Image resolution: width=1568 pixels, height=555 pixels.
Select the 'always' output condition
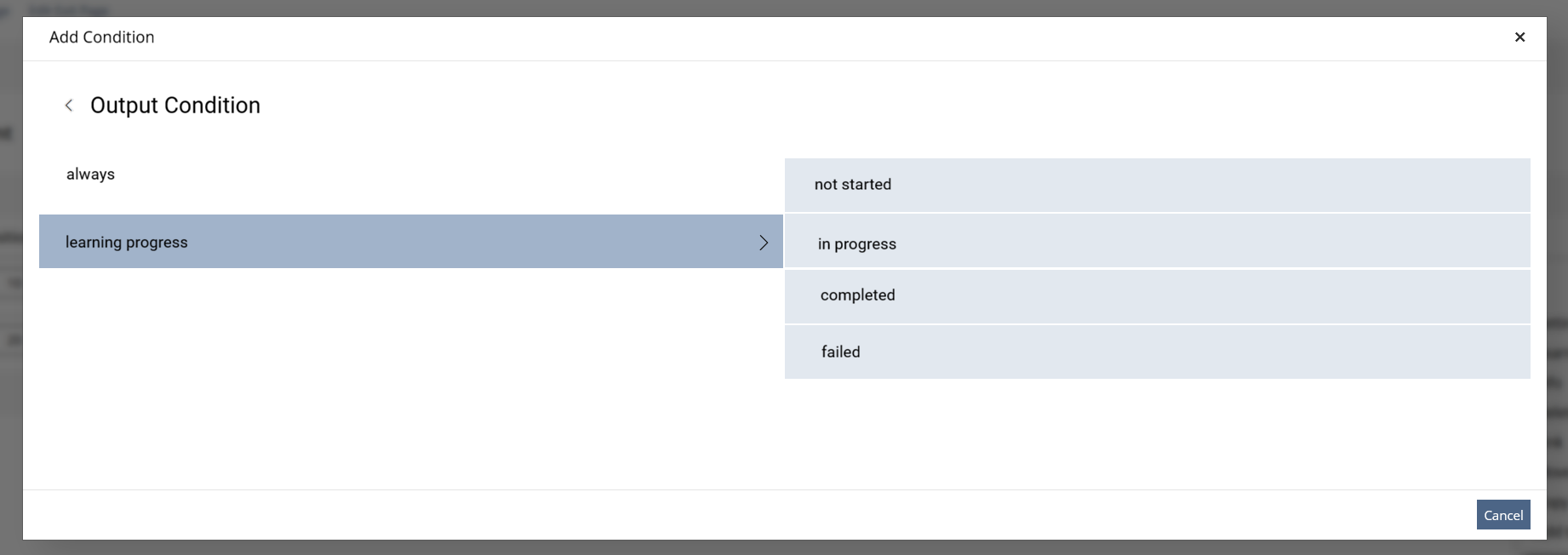pos(411,175)
